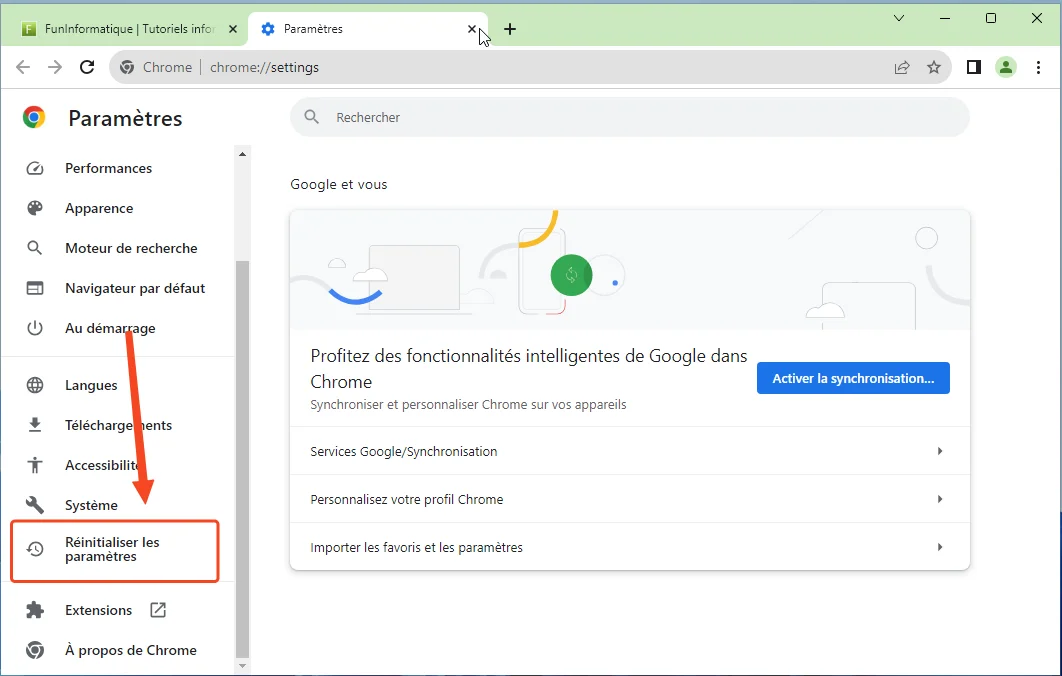This screenshot has height=676, width=1062.
Task: Click the Téléchargements download icon
Action: [x=35, y=425]
